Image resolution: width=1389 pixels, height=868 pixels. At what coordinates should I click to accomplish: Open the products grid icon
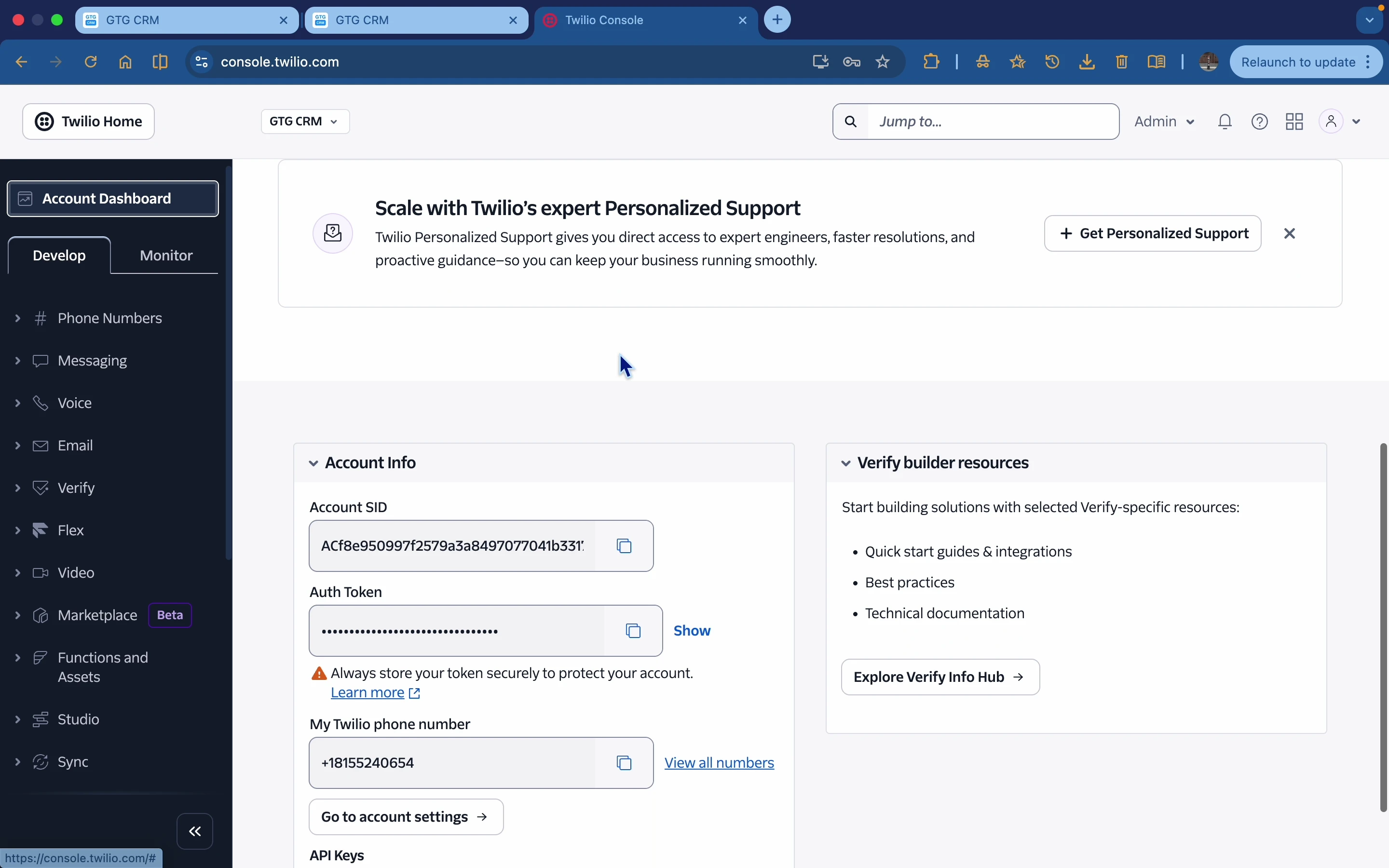(1295, 122)
